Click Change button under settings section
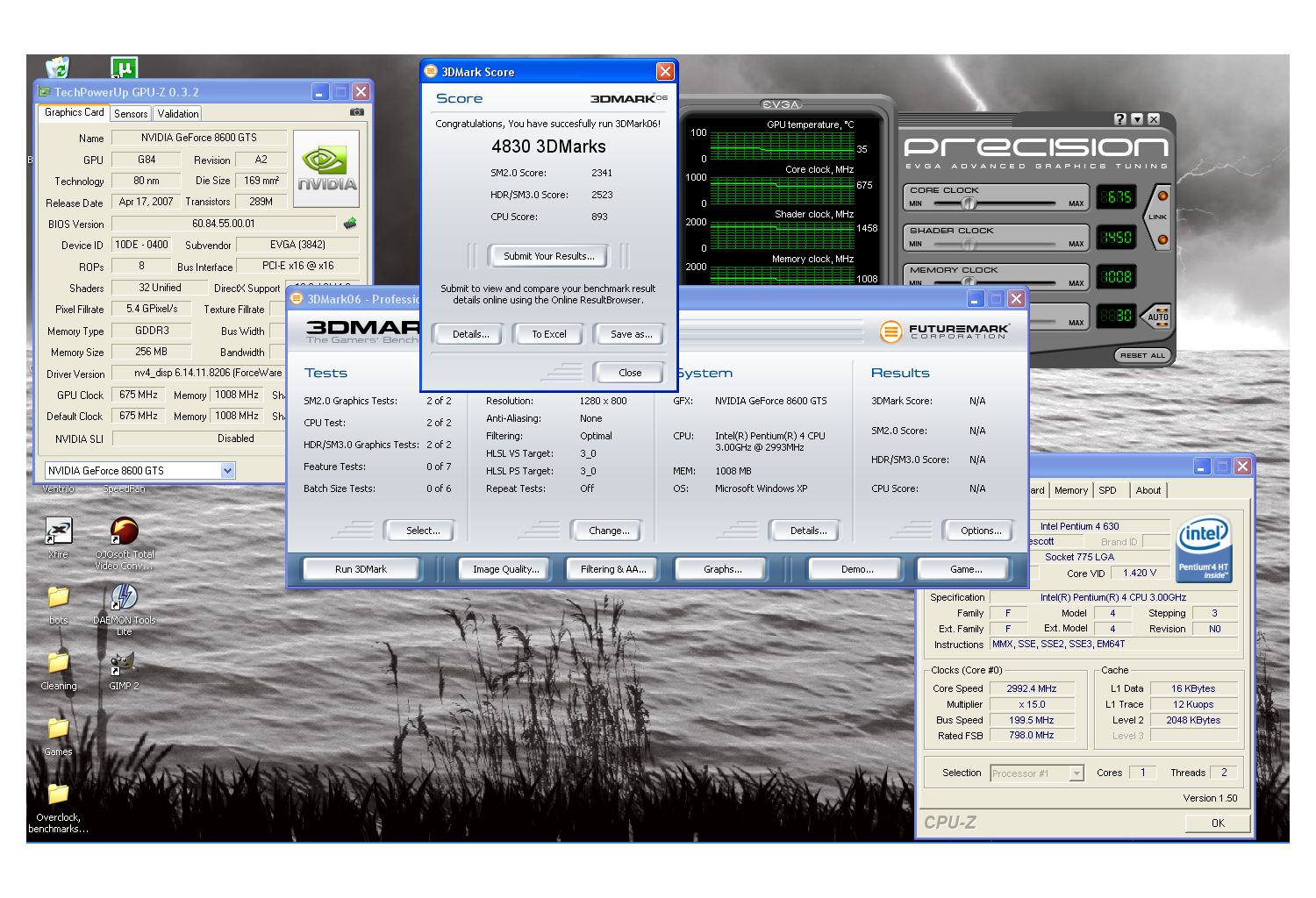 click(609, 531)
